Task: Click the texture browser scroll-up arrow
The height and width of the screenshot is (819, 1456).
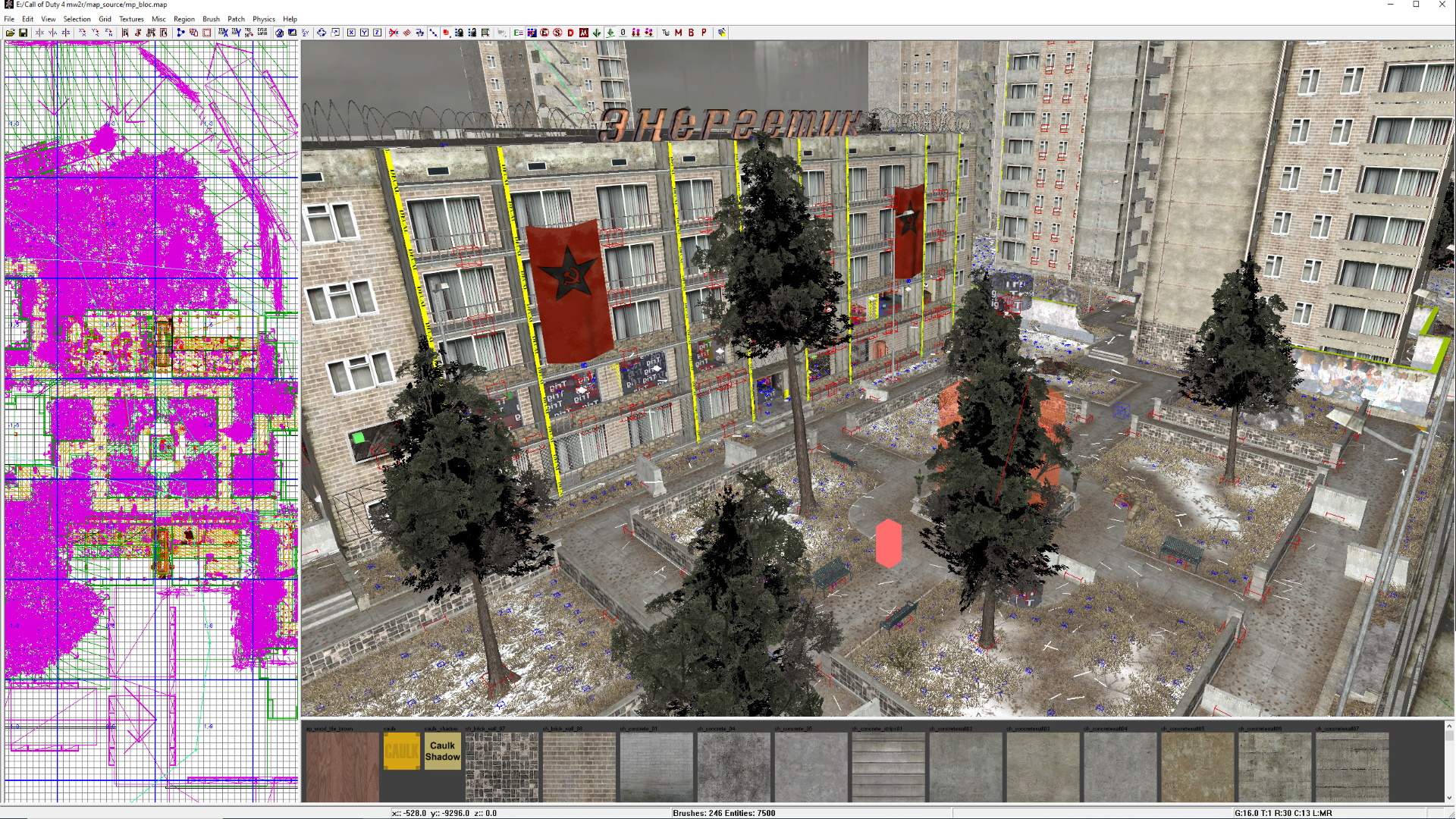Action: [x=1449, y=726]
